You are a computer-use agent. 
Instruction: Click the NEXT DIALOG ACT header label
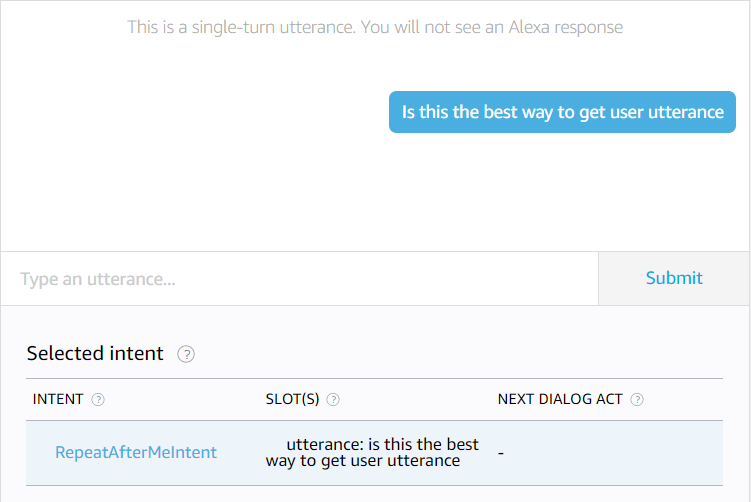[x=560, y=399]
